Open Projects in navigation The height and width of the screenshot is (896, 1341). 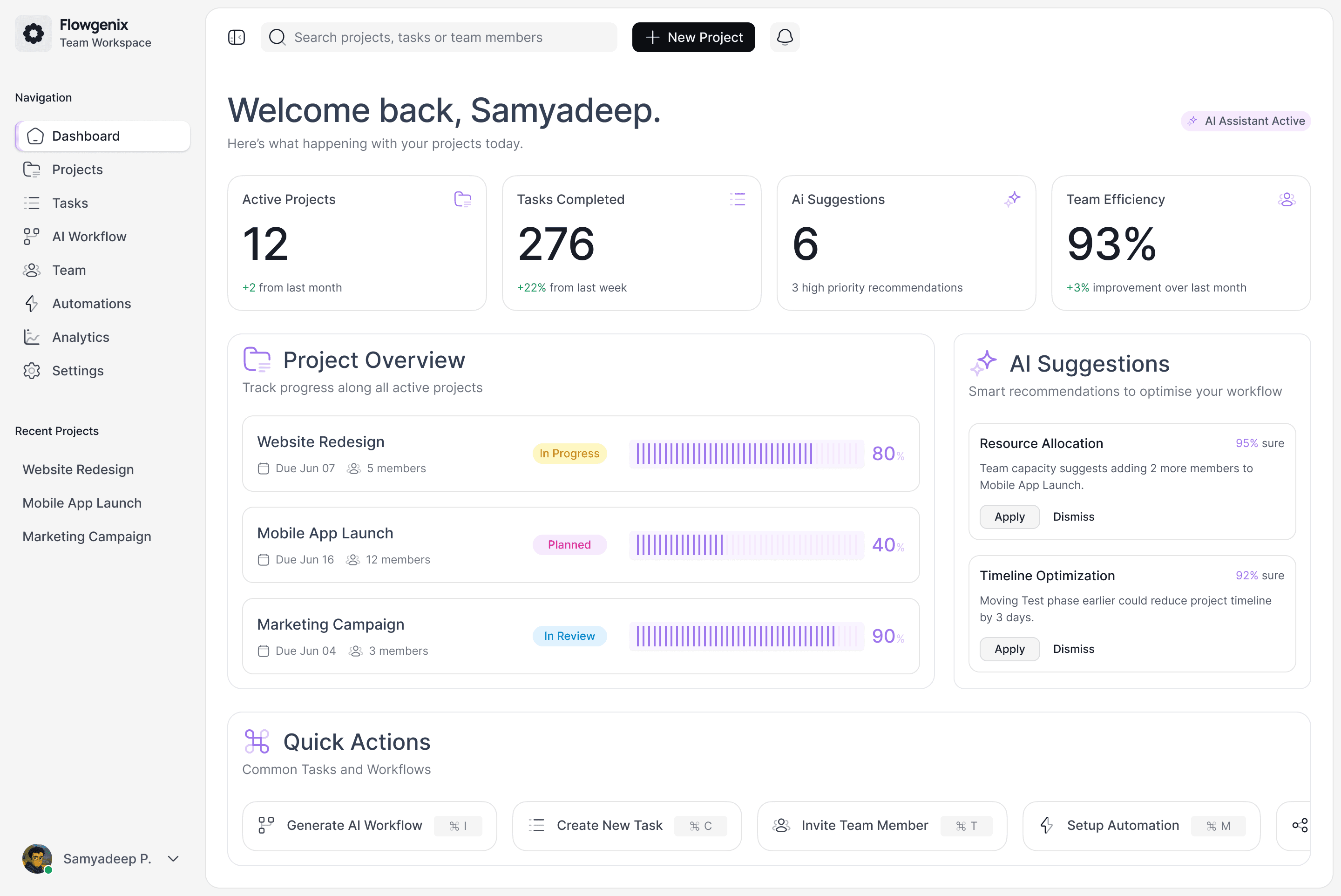tap(103, 170)
